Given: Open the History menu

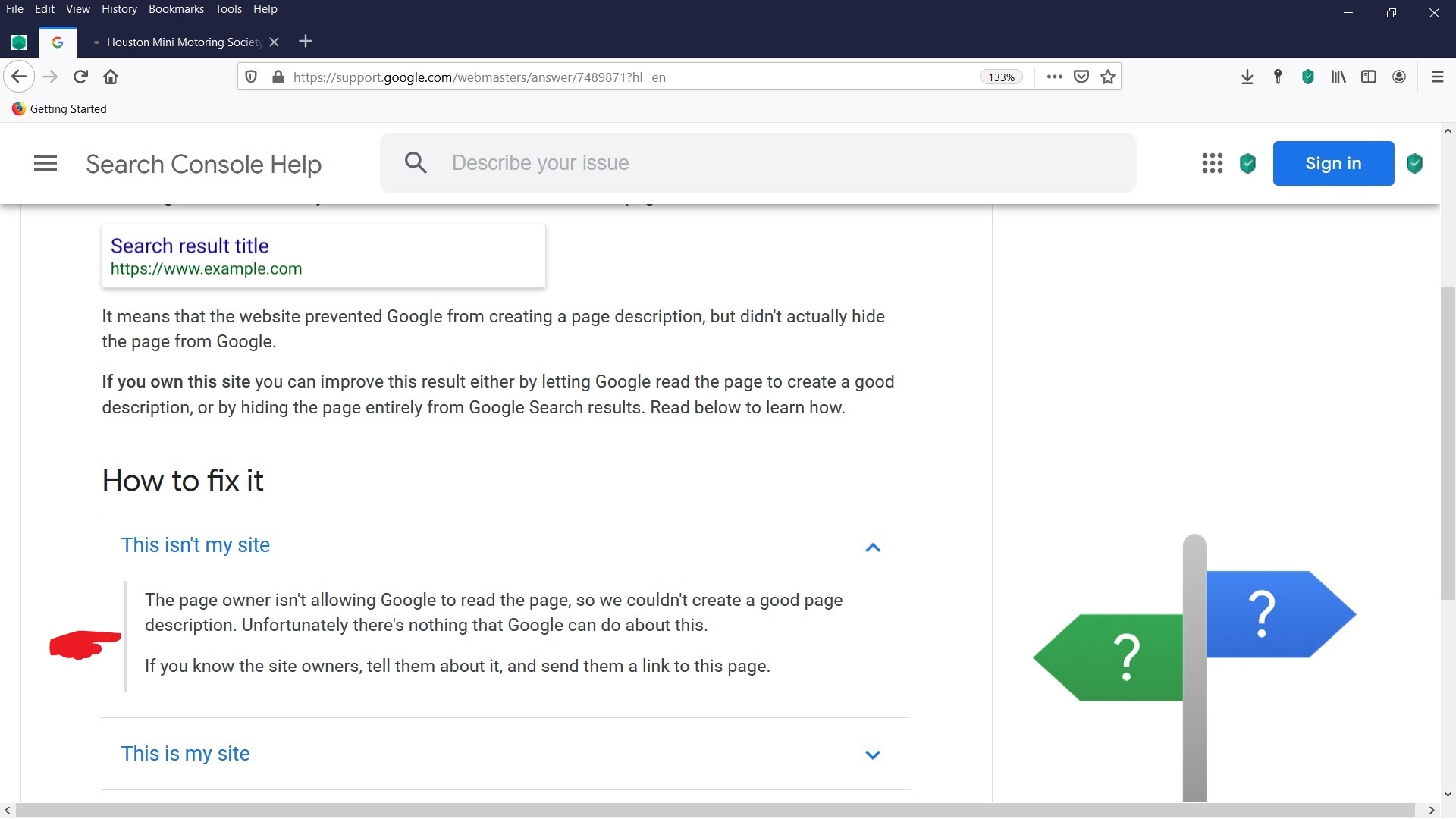Looking at the screenshot, I should (119, 9).
